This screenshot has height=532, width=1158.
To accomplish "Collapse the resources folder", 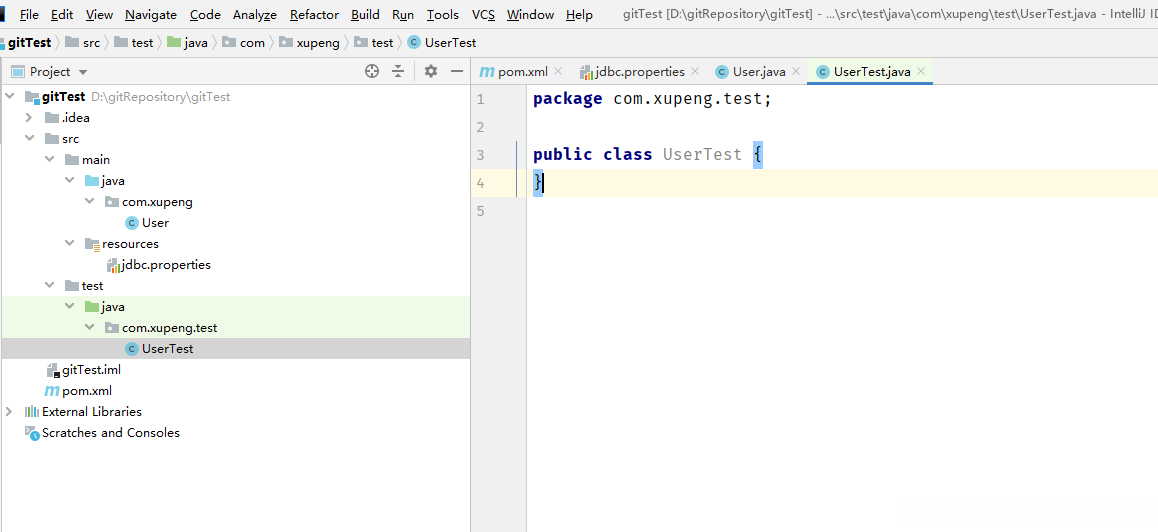I will [70, 243].
